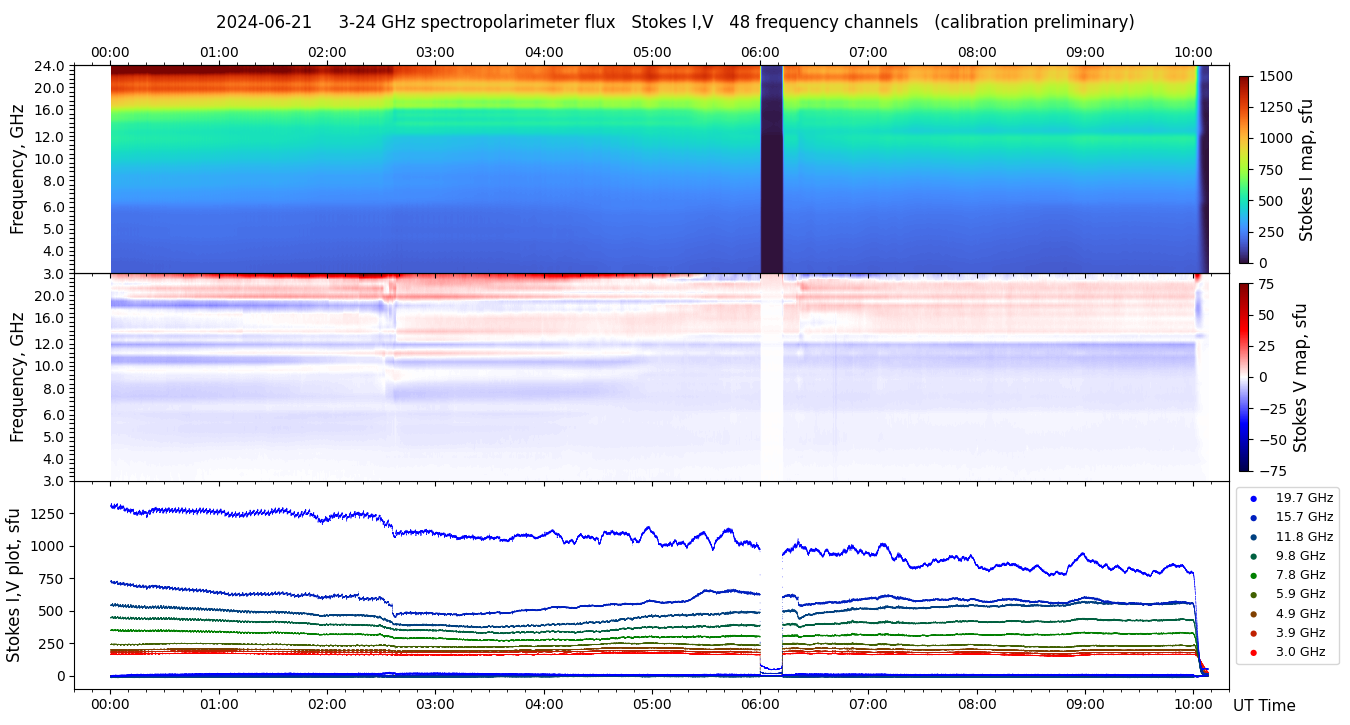This screenshot has width=1350, height=725.
Task: Click the dark data gap in Stokes I spectrogram
Action: [771, 169]
